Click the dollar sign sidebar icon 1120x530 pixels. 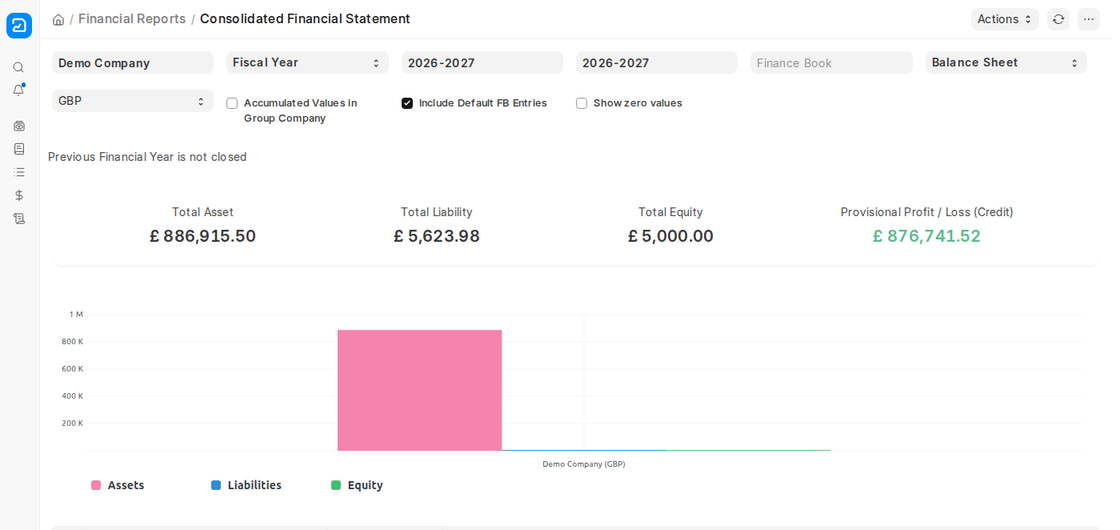(x=19, y=195)
